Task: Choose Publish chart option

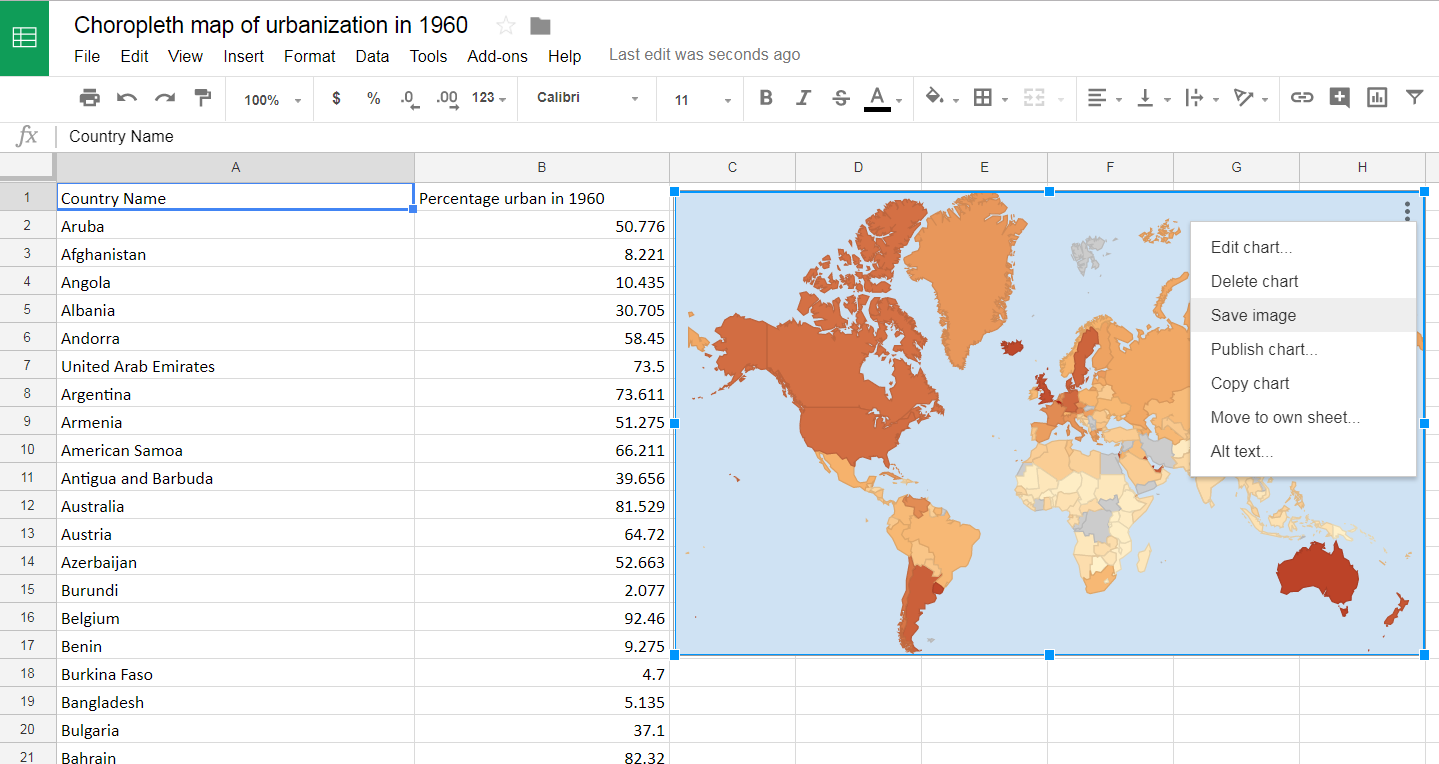Action: pyautogui.click(x=1303, y=349)
